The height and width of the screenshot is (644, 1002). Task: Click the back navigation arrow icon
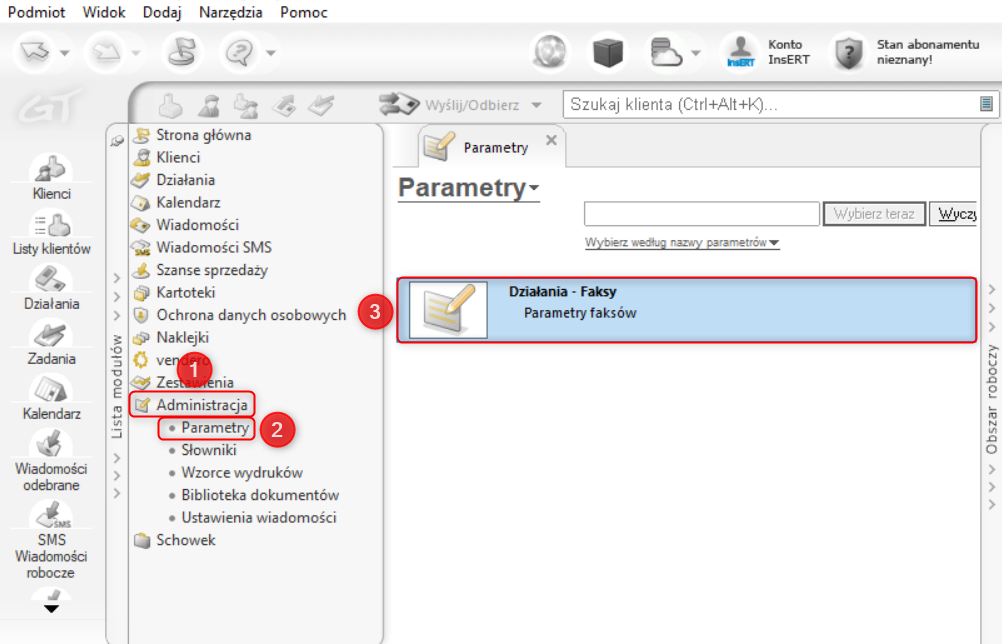(x=35, y=52)
